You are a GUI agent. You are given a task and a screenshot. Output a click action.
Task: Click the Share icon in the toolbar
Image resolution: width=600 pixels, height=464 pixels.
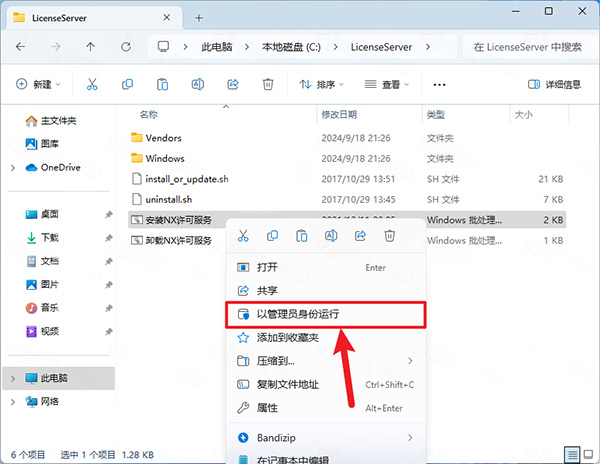[x=233, y=84]
